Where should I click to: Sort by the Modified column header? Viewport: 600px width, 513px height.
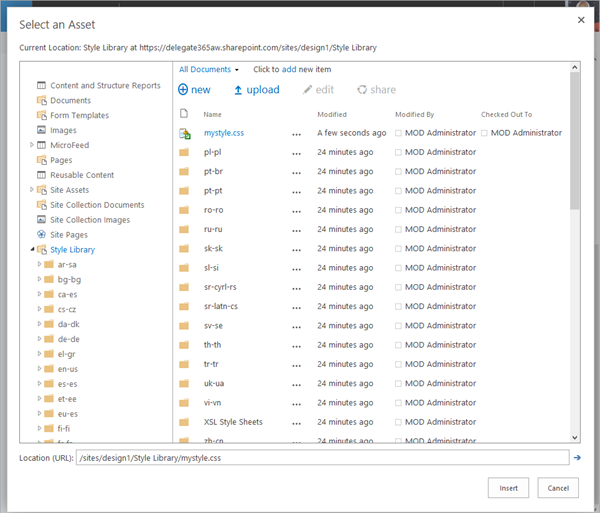point(331,114)
